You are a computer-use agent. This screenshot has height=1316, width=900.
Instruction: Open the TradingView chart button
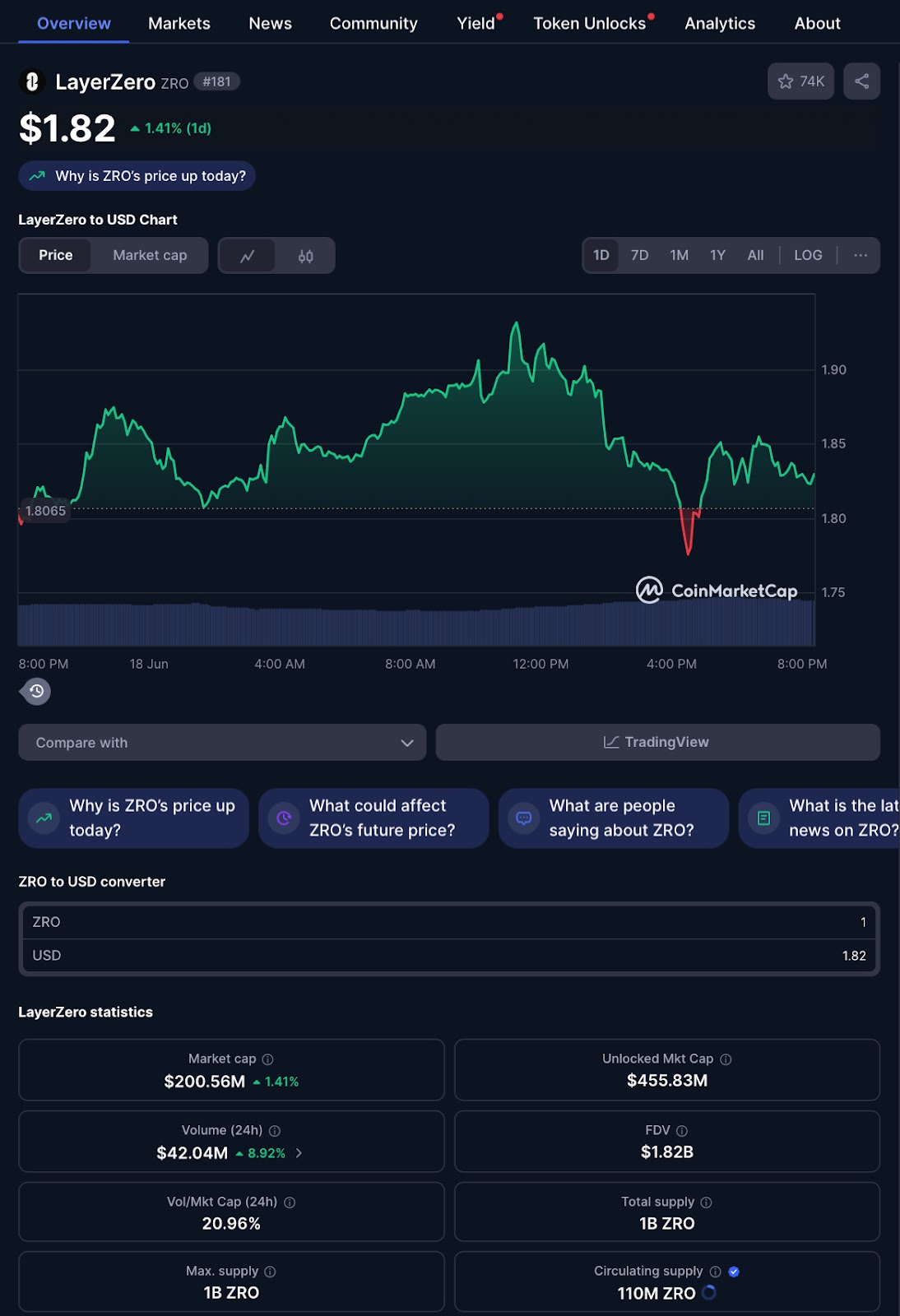click(657, 743)
